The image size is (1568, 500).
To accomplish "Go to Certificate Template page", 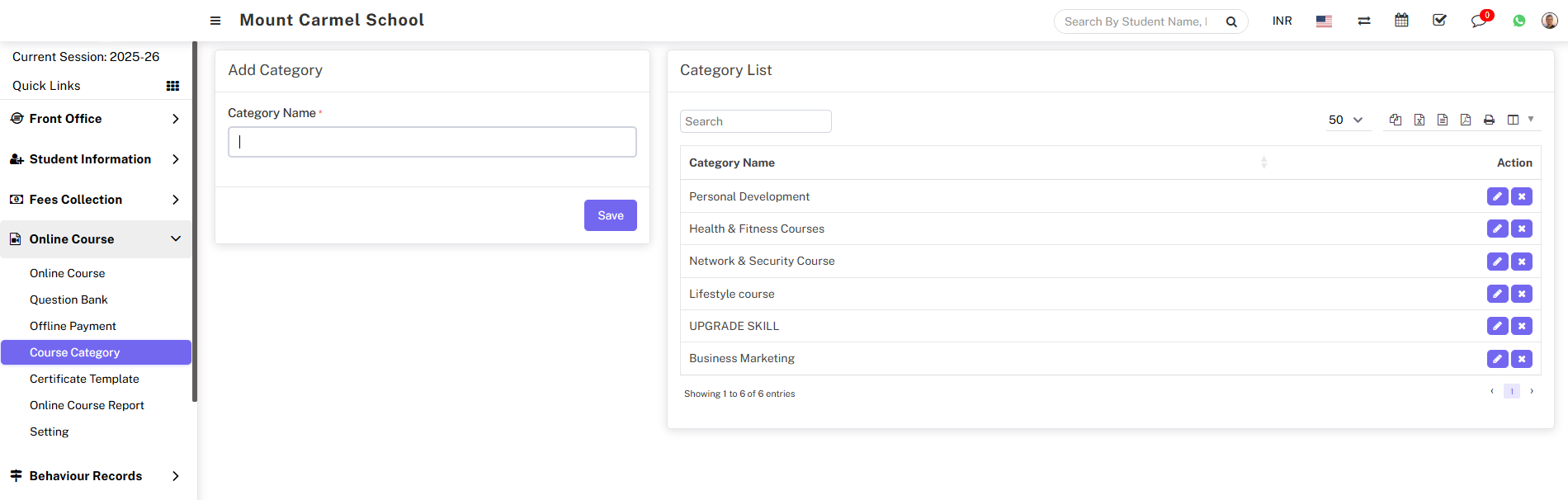I will pyautogui.click(x=84, y=379).
